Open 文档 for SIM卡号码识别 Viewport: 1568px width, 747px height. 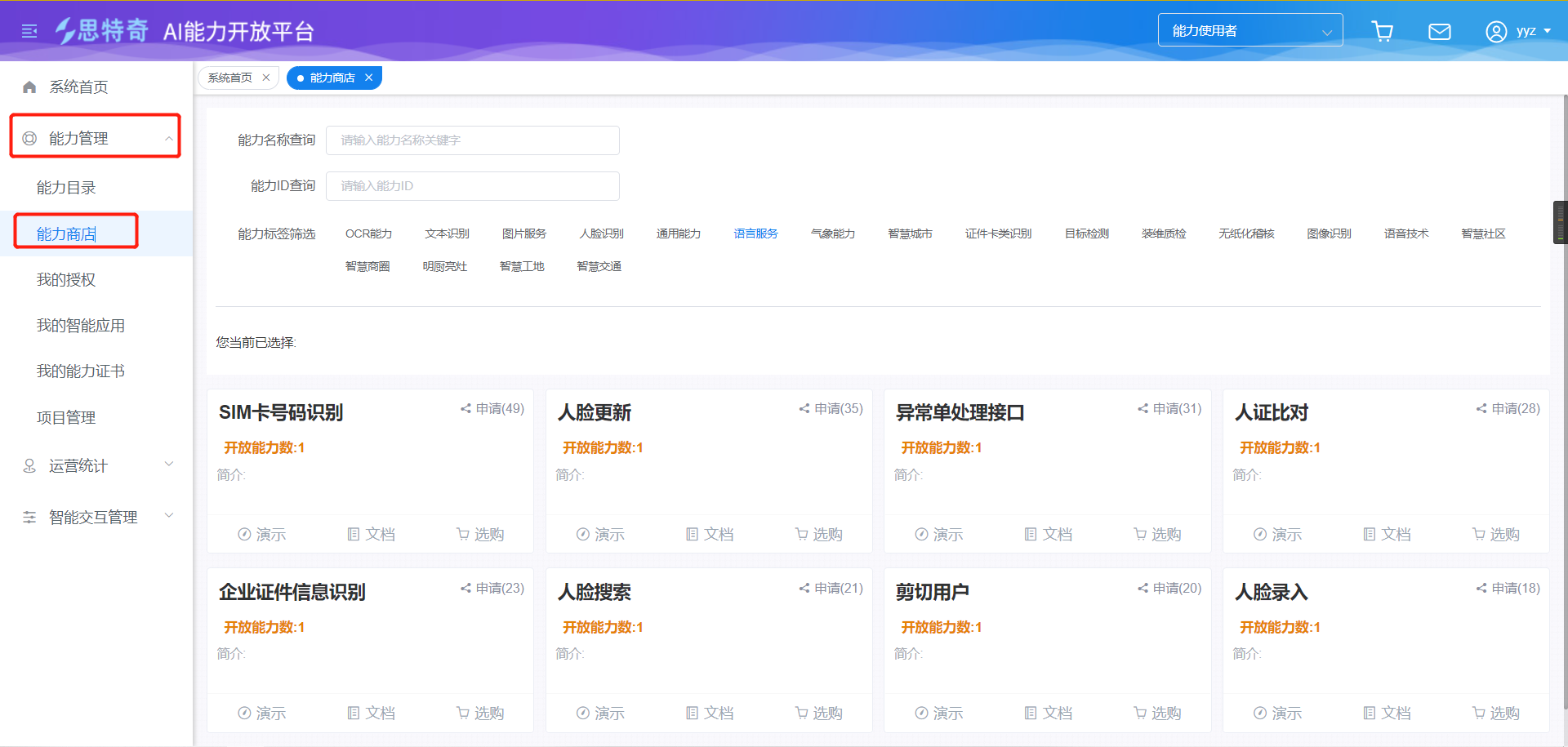371,534
